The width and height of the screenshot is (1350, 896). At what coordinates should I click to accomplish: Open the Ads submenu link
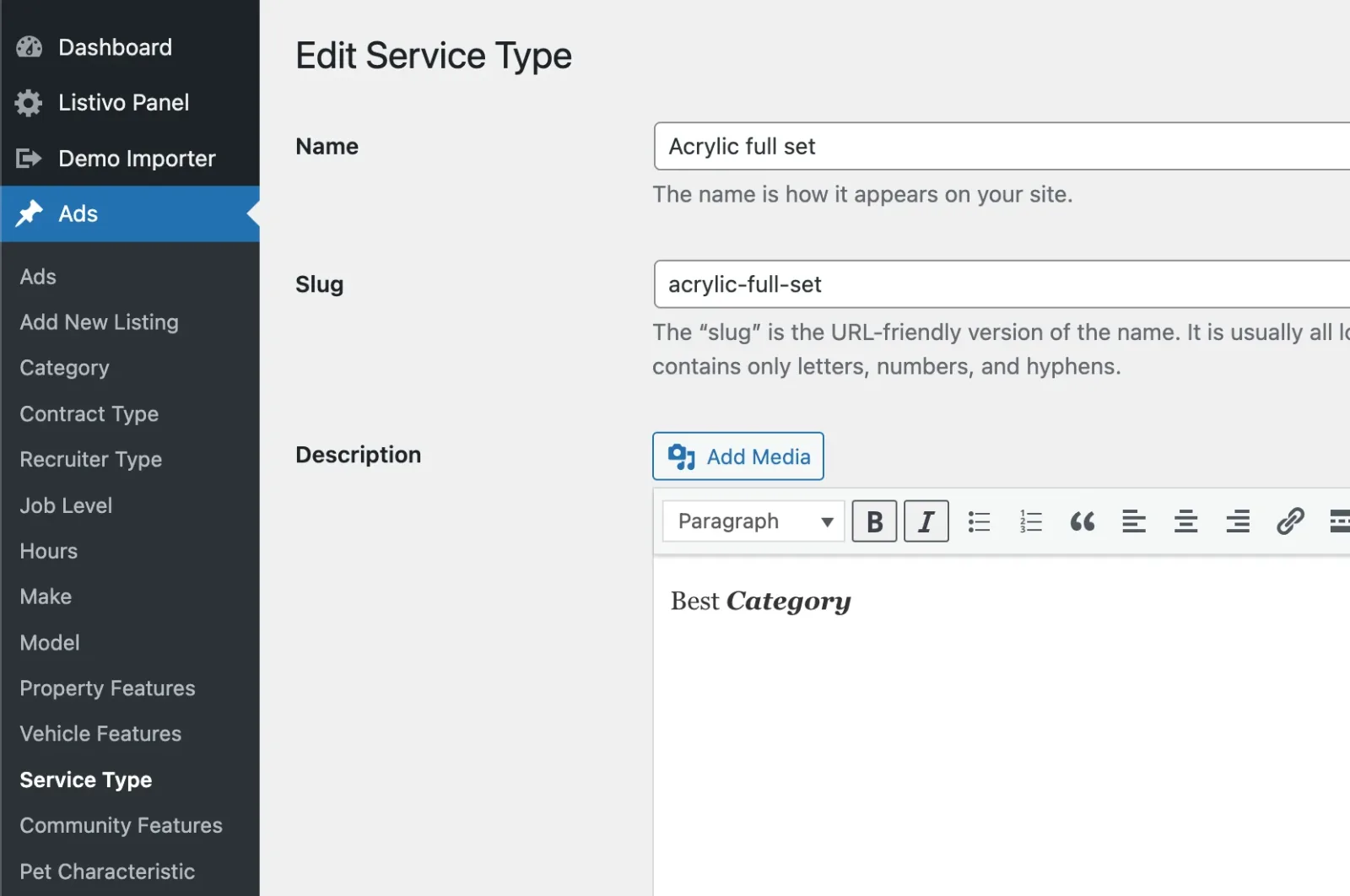38,277
